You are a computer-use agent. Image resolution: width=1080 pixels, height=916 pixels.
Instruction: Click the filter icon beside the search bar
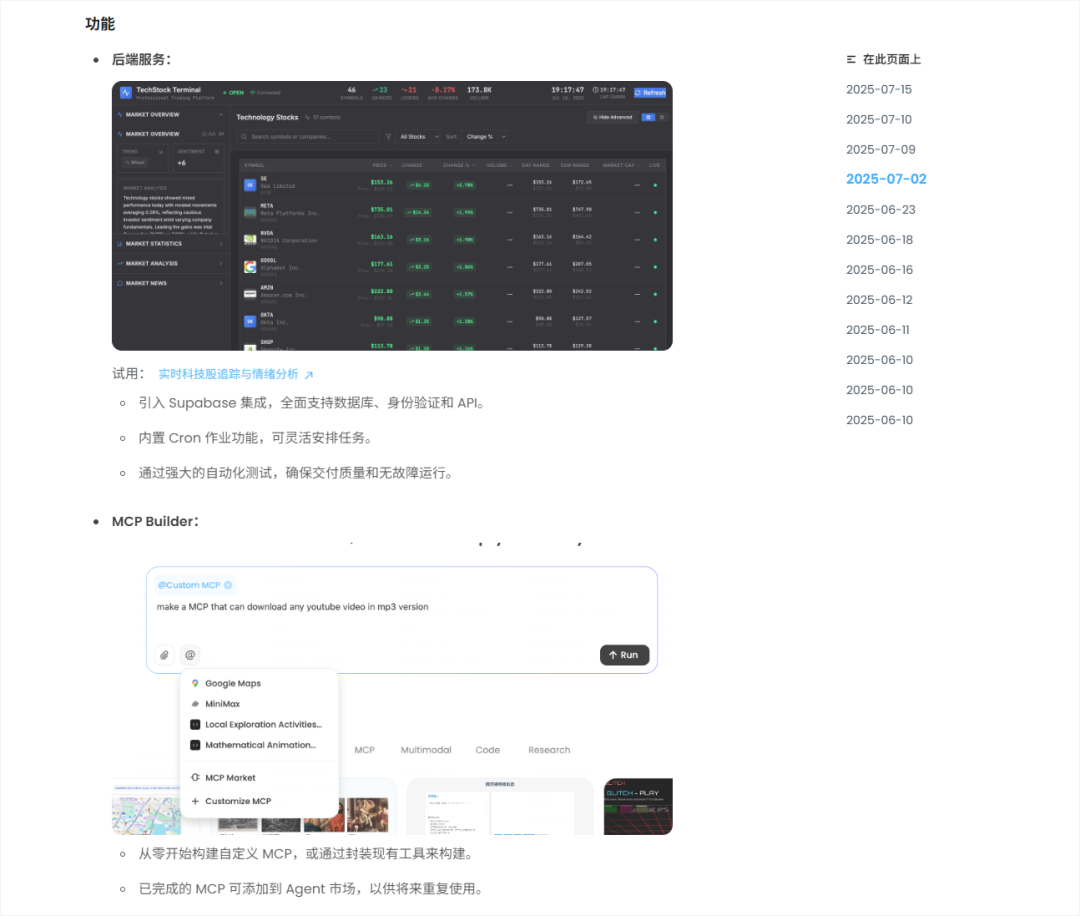[x=388, y=134]
